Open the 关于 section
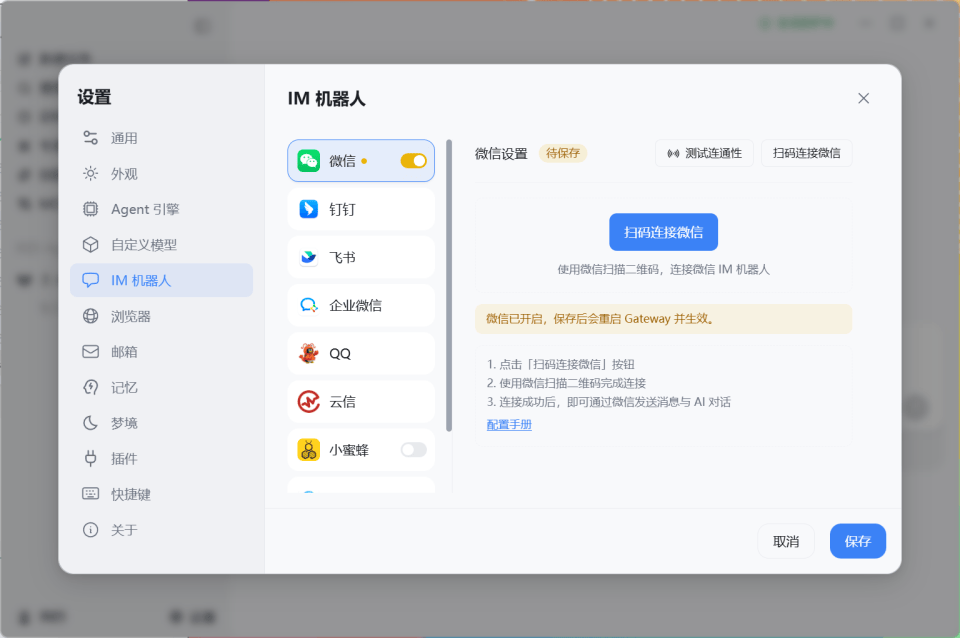 pos(162,530)
